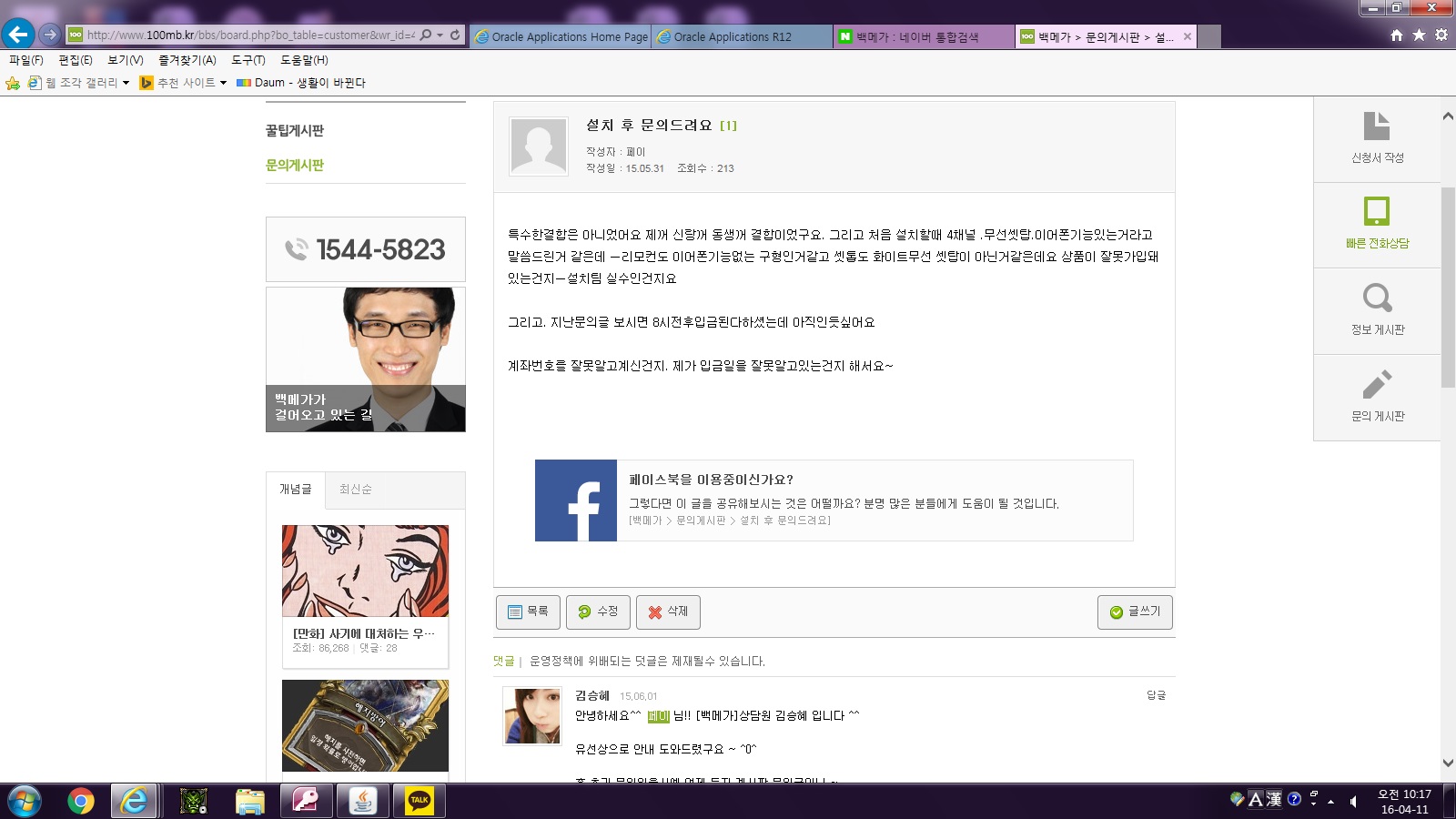The image size is (1456, 819).
Task: Open the 즐겨찾기(A) menu
Action: click(187, 60)
